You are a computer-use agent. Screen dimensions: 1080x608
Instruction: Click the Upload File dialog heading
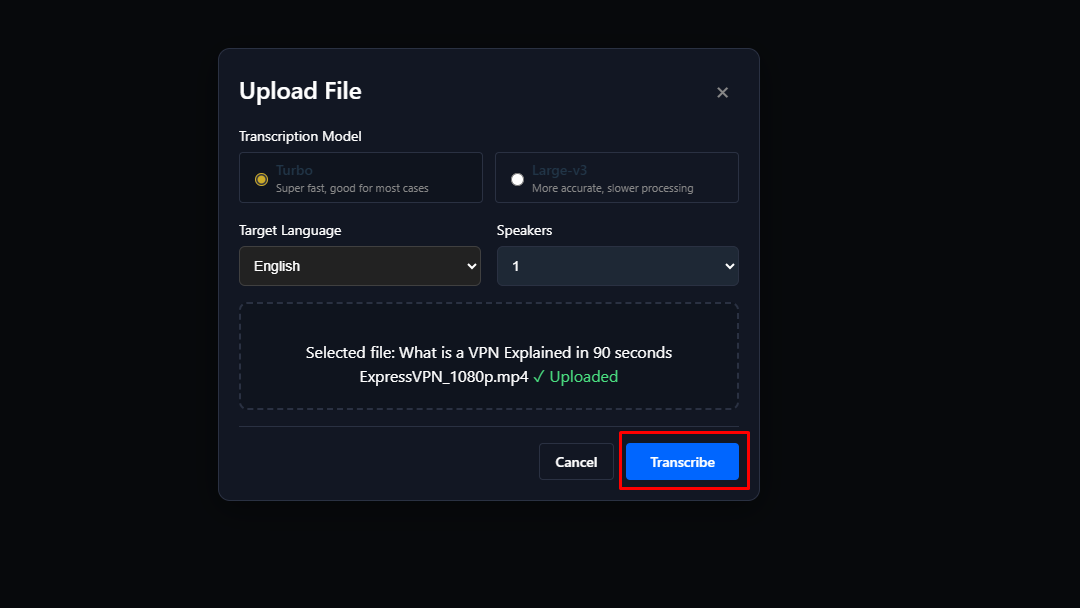(300, 91)
